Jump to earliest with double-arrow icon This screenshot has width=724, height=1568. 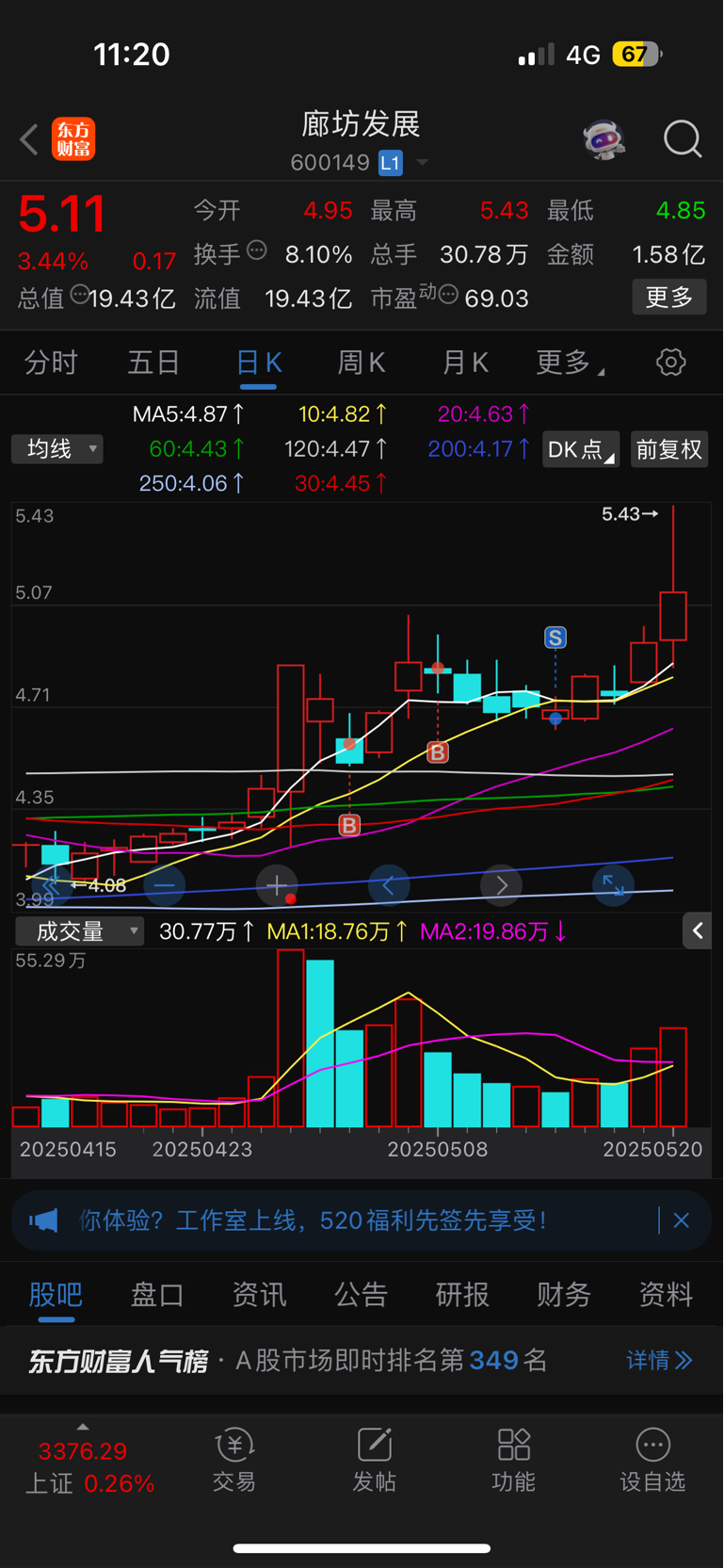[52, 885]
